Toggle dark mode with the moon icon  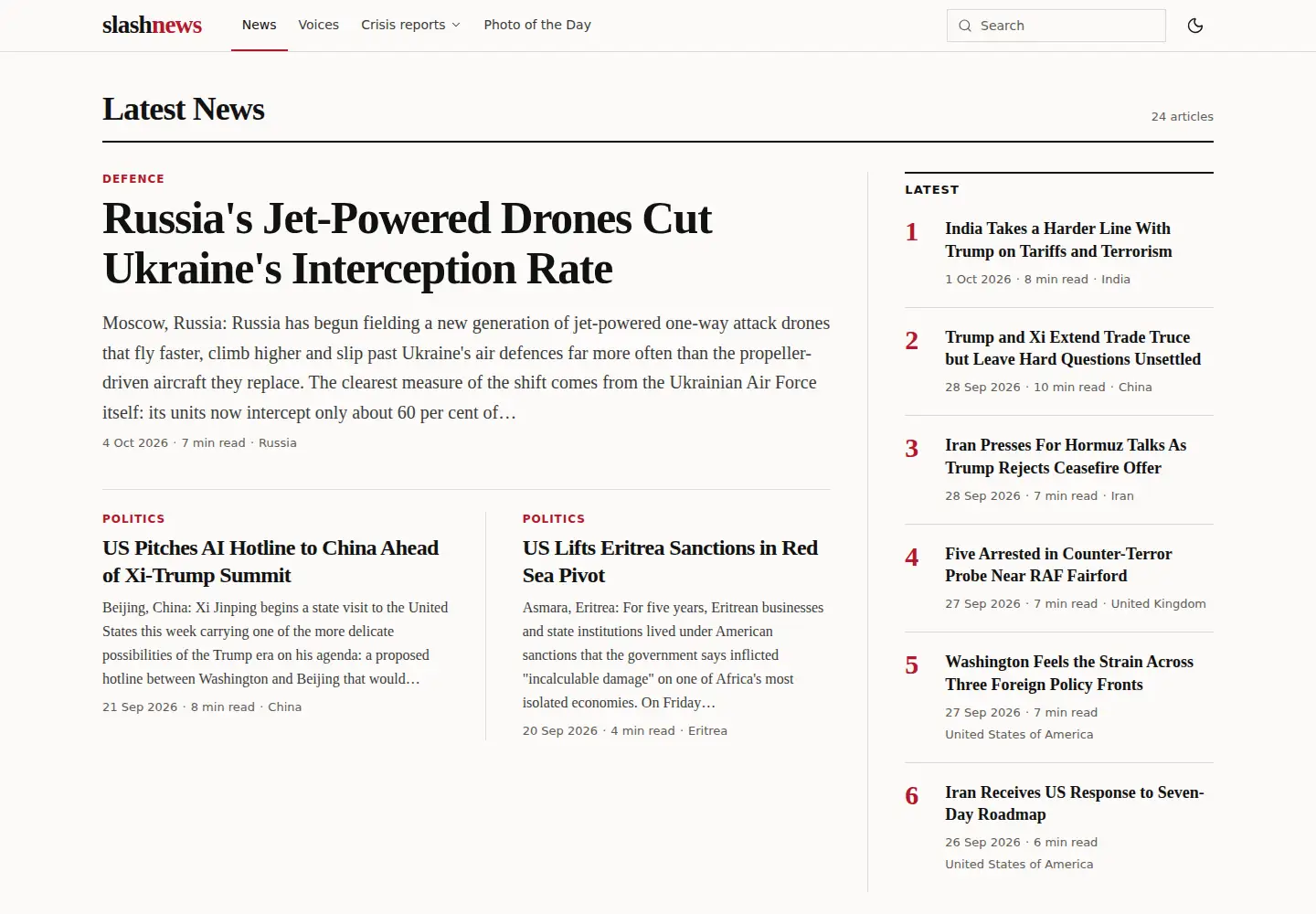(1194, 26)
